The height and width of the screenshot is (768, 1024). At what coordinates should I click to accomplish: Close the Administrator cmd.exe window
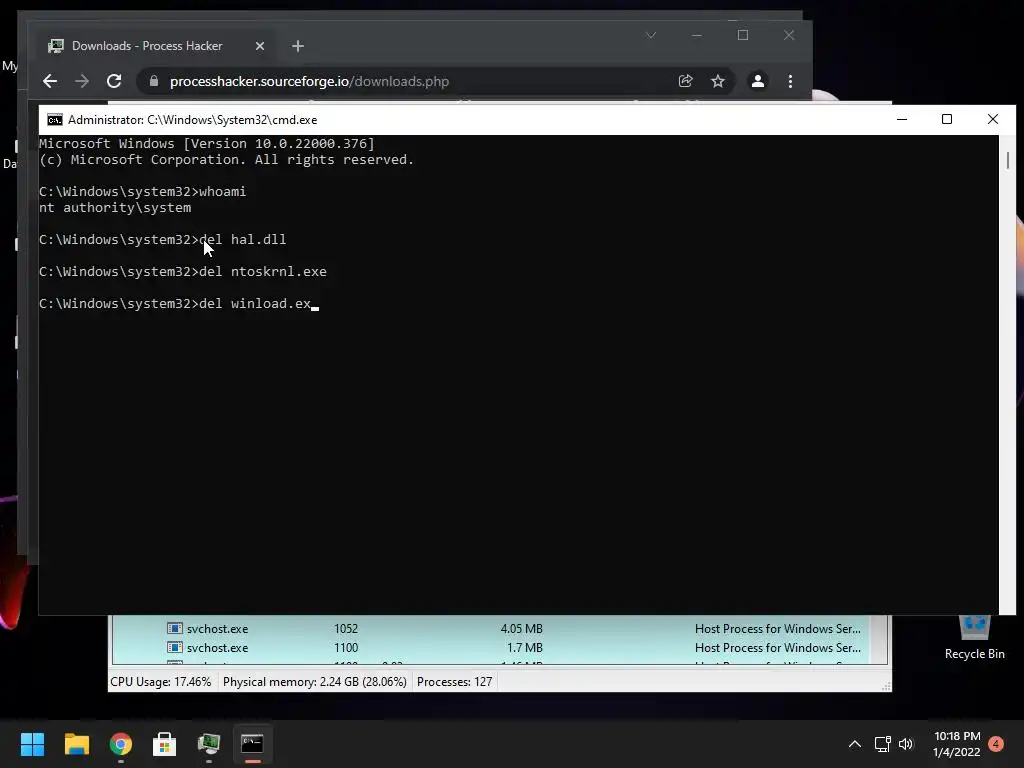pyautogui.click(x=993, y=120)
